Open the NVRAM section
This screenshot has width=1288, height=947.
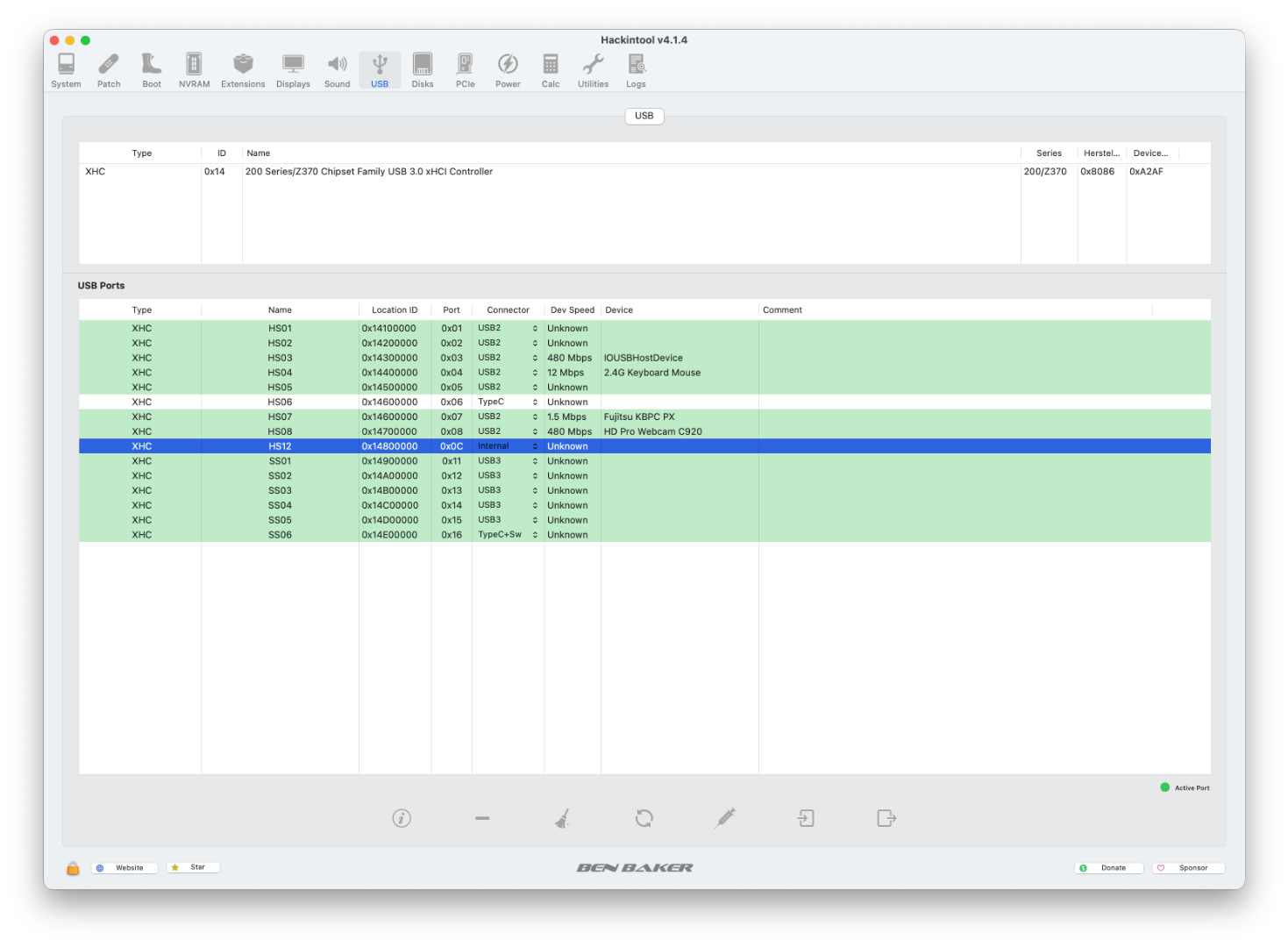[x=194, y=70]
